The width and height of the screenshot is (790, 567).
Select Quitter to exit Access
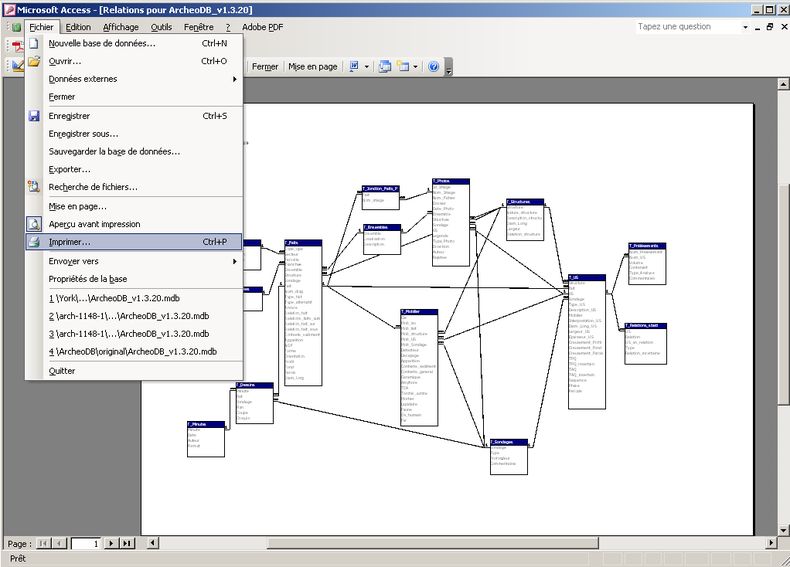135,371
